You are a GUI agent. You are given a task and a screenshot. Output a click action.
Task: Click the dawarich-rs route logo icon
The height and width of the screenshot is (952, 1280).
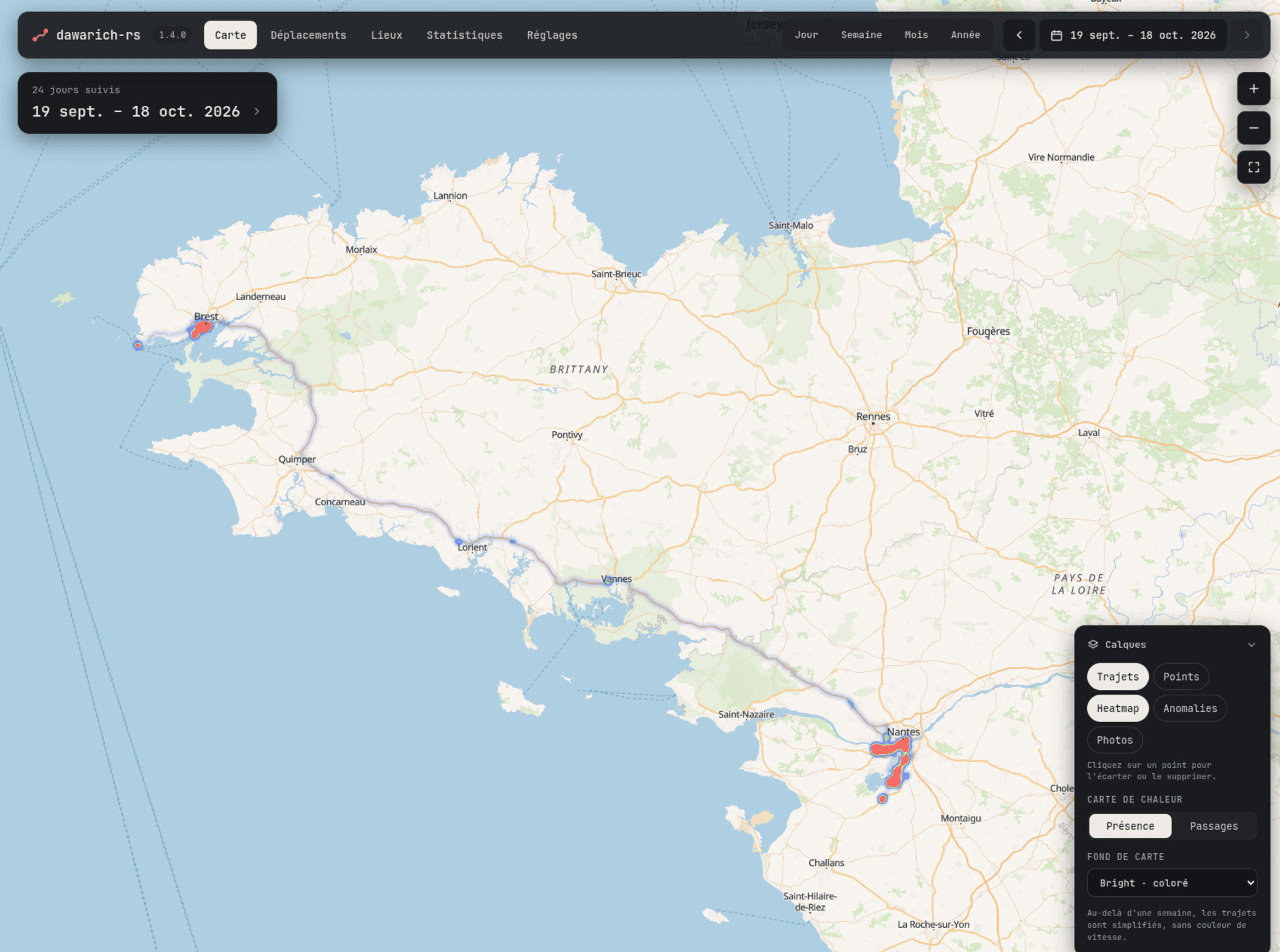pos(41,35)
